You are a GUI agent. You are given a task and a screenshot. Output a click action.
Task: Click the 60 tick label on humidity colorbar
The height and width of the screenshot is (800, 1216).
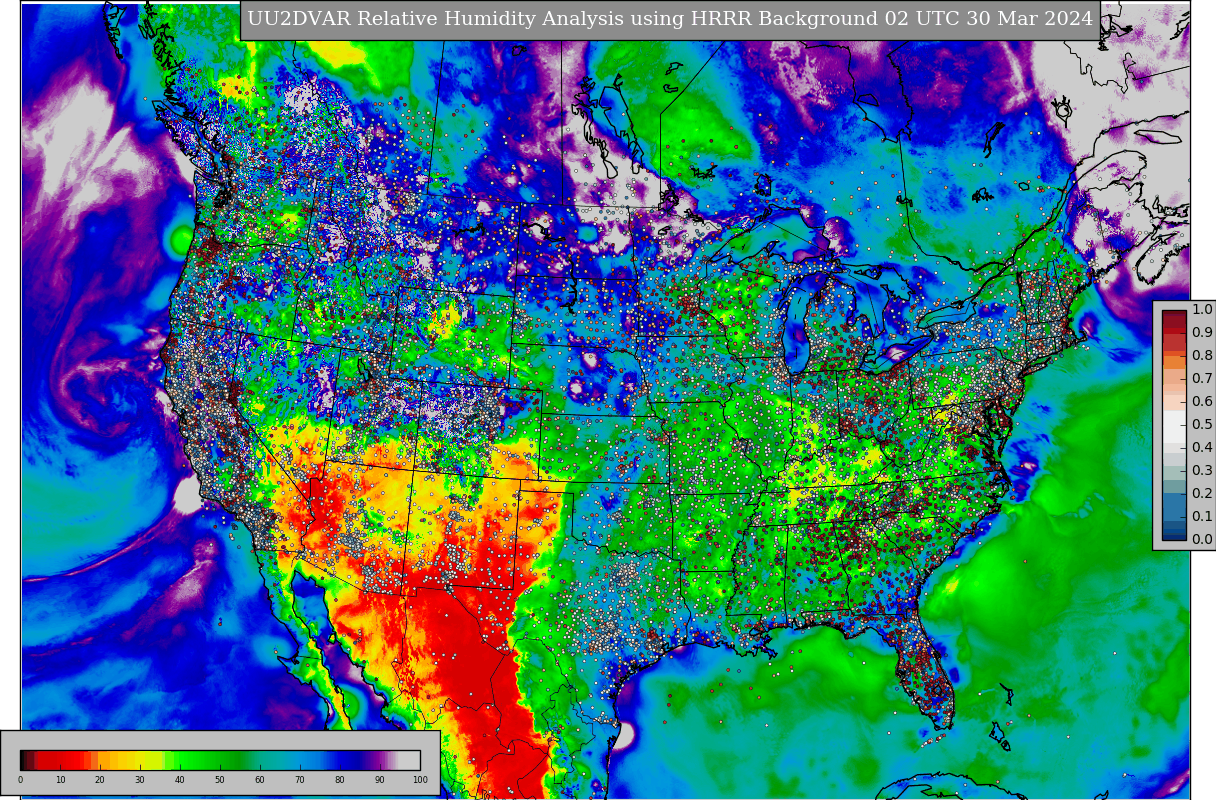click(x=260, y=780)
